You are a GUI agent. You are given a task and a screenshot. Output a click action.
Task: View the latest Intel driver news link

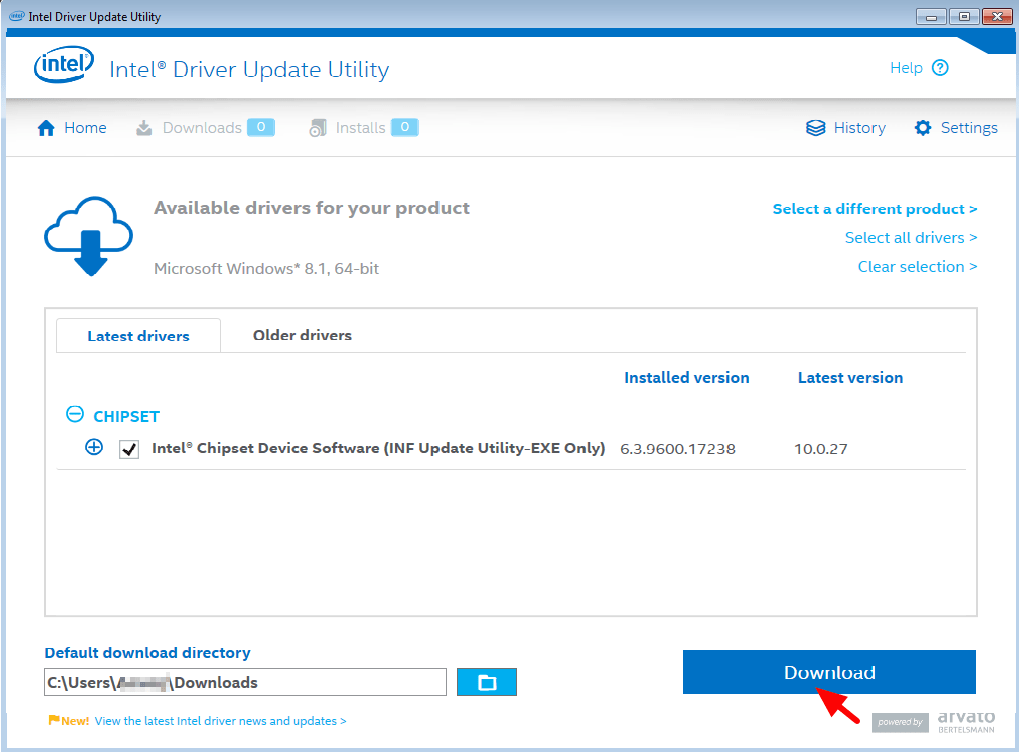pyautogui.click(x=220, y=721)
